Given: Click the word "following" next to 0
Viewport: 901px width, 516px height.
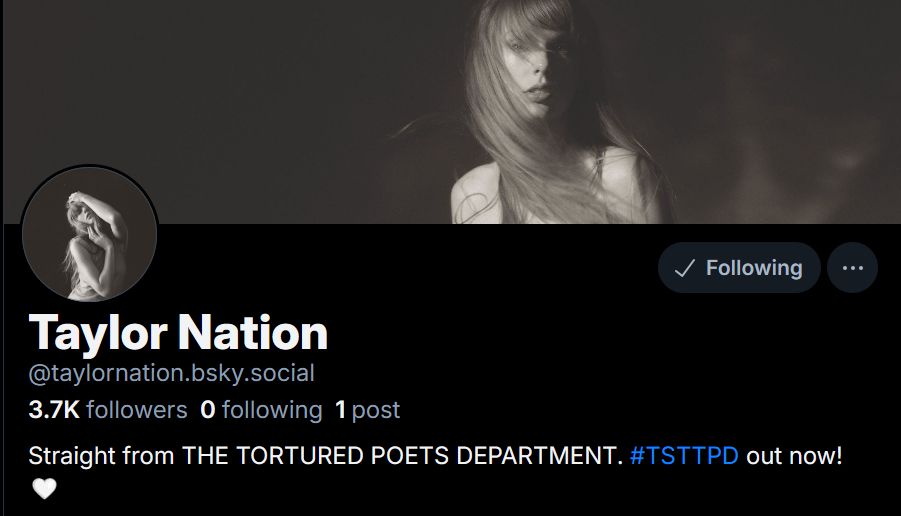Looking at the screenshot, I should tap(272, 410).
